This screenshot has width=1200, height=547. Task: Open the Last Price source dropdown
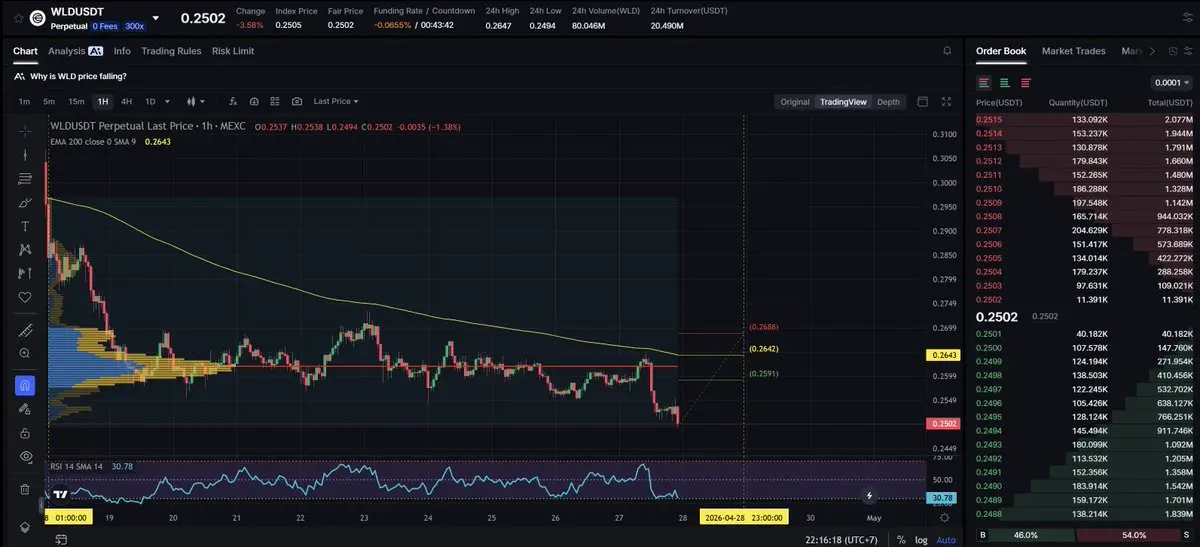pyautogui.click(x=336, y=101)
